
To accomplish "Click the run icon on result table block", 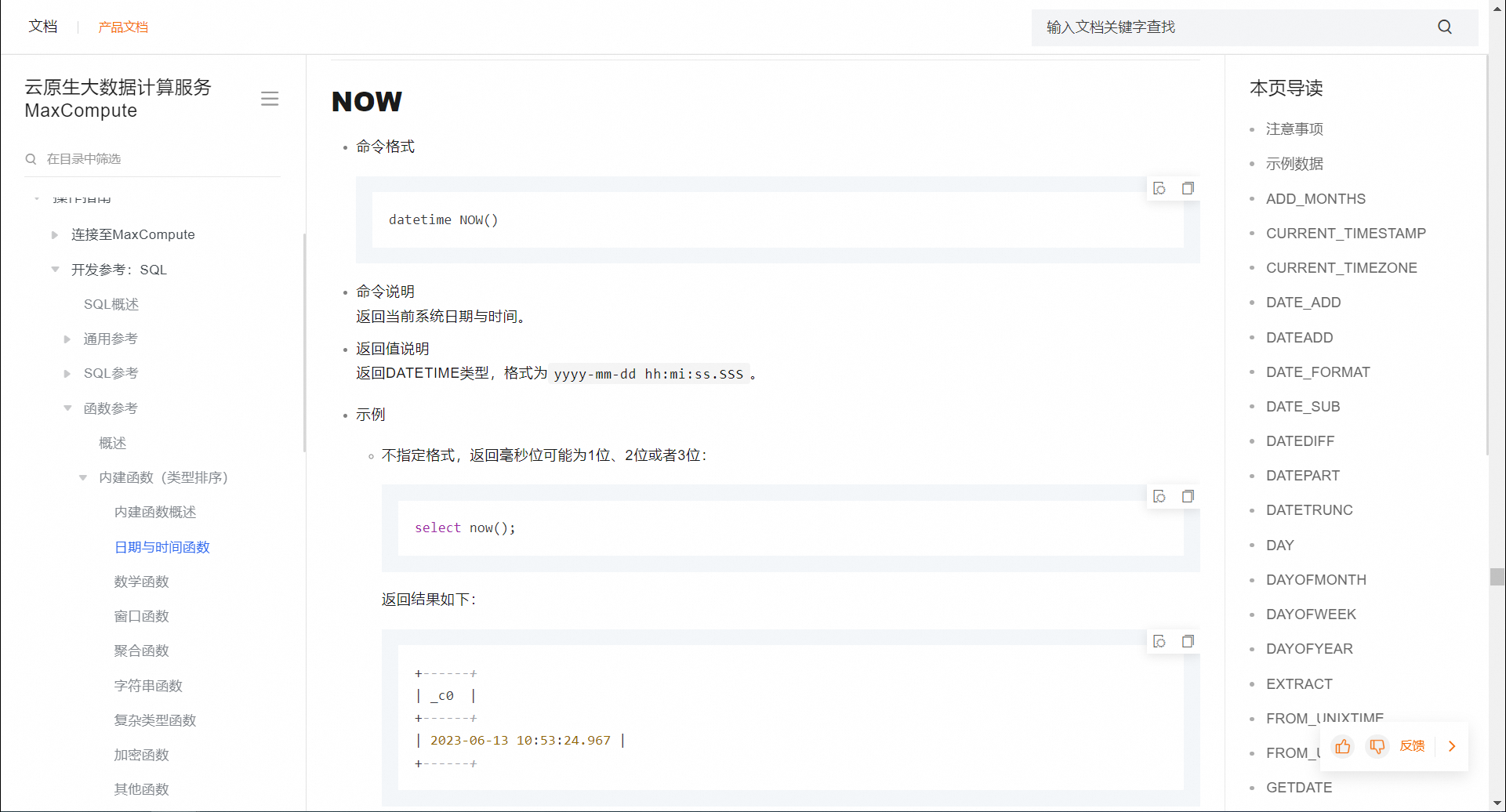I will click(x=1159, y=641).
